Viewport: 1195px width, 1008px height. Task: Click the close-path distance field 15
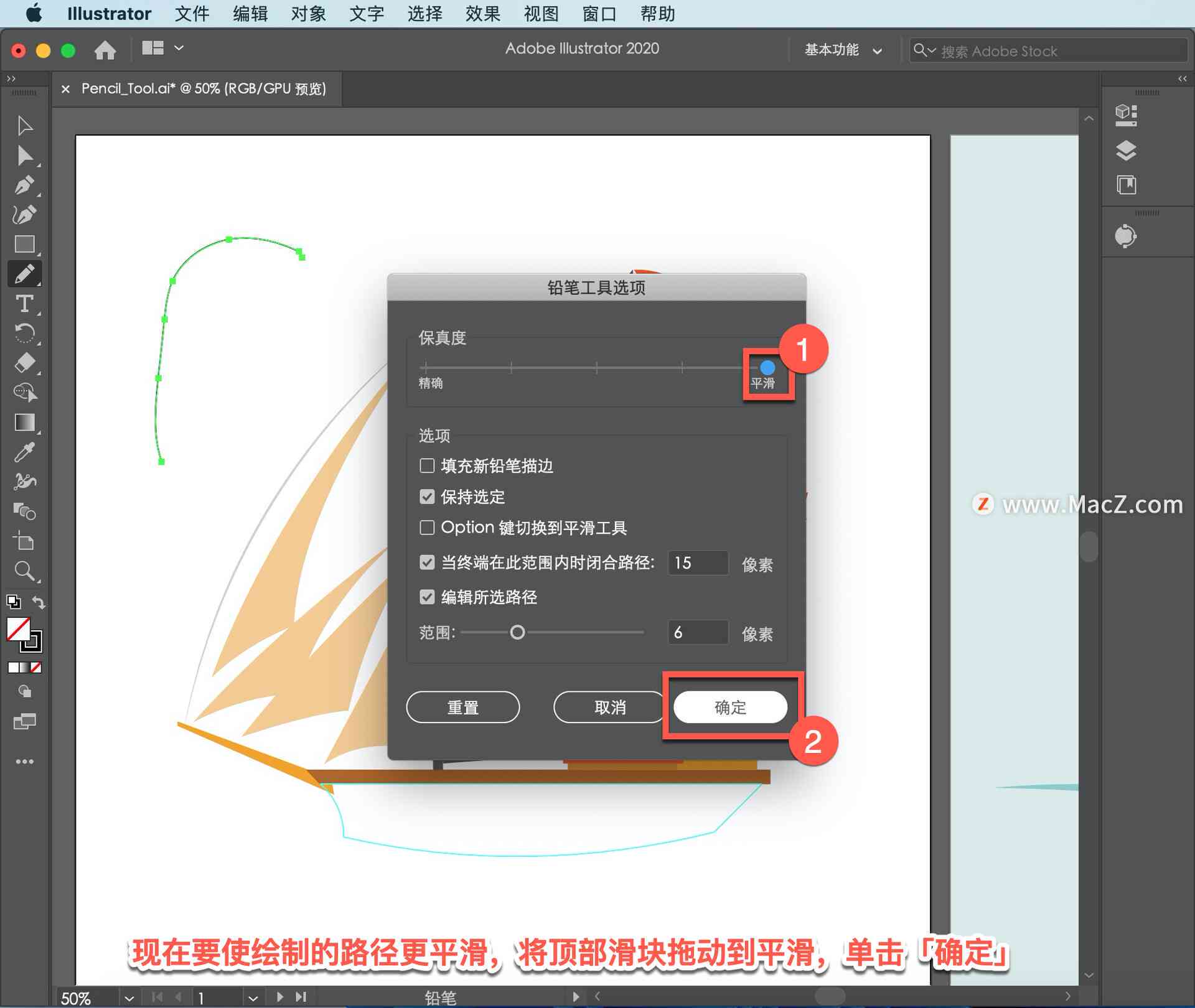tap(698, 562)
